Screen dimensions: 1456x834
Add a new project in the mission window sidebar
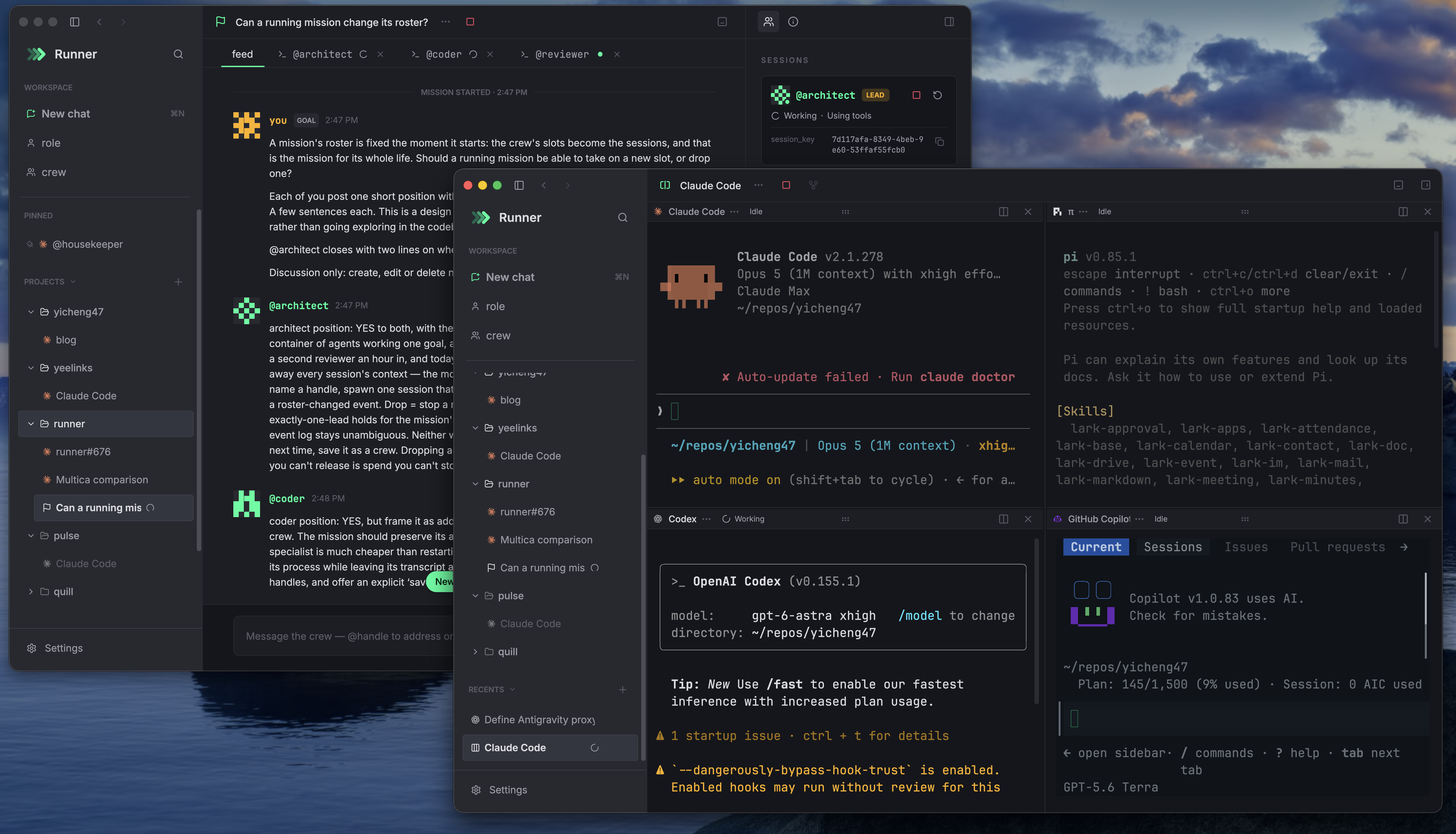click(178, 281)
